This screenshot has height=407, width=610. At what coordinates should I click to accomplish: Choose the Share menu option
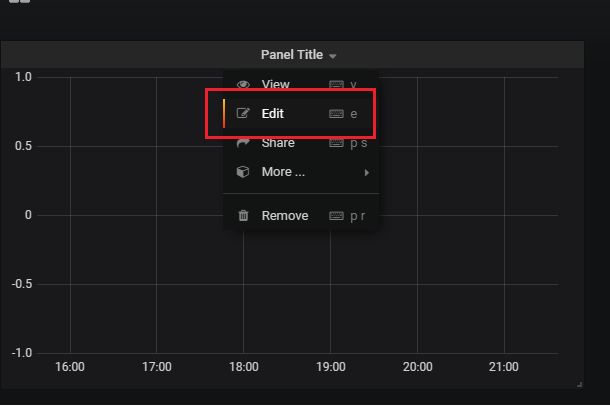click(x=278, y=143)
